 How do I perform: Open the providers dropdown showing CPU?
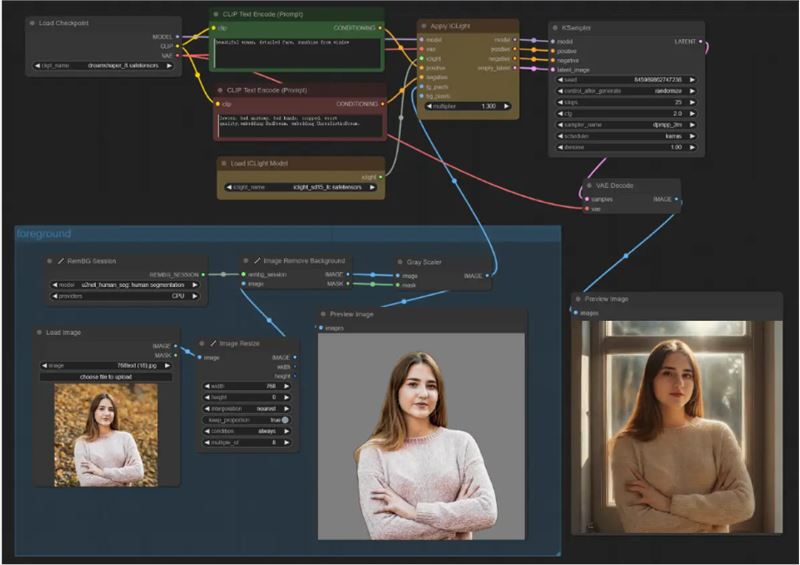[125, 296]
